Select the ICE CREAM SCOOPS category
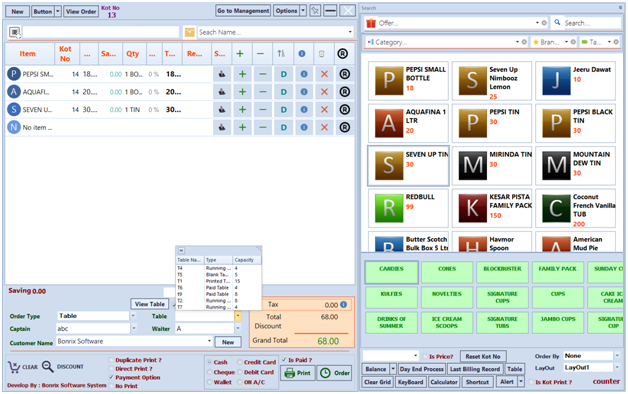Image resolution: width=628 pixels, height=394 pixels. (x=447, y=322)
